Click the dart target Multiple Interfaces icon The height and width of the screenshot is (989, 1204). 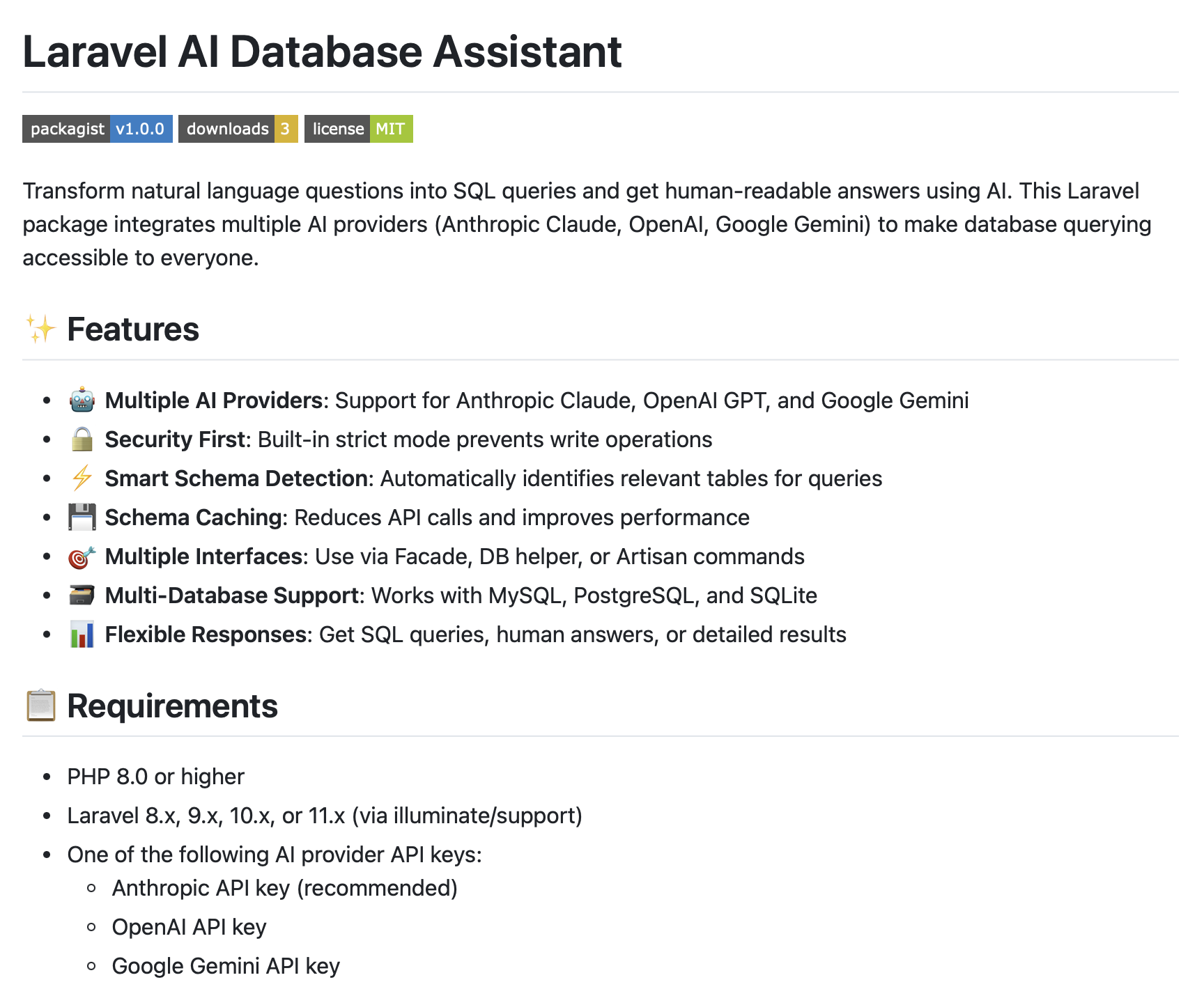click(82, 556)
